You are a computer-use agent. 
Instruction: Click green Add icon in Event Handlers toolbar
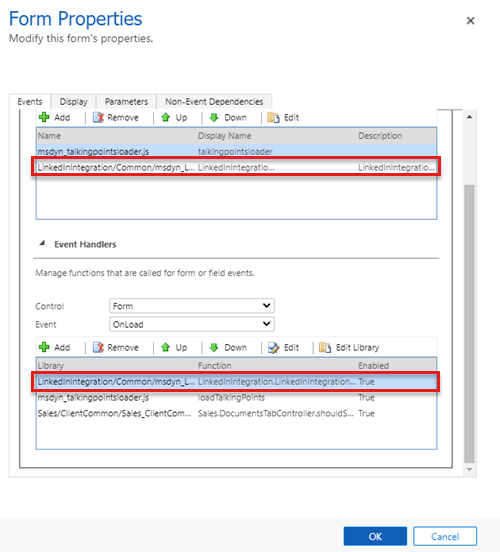(x=44, y=347)
